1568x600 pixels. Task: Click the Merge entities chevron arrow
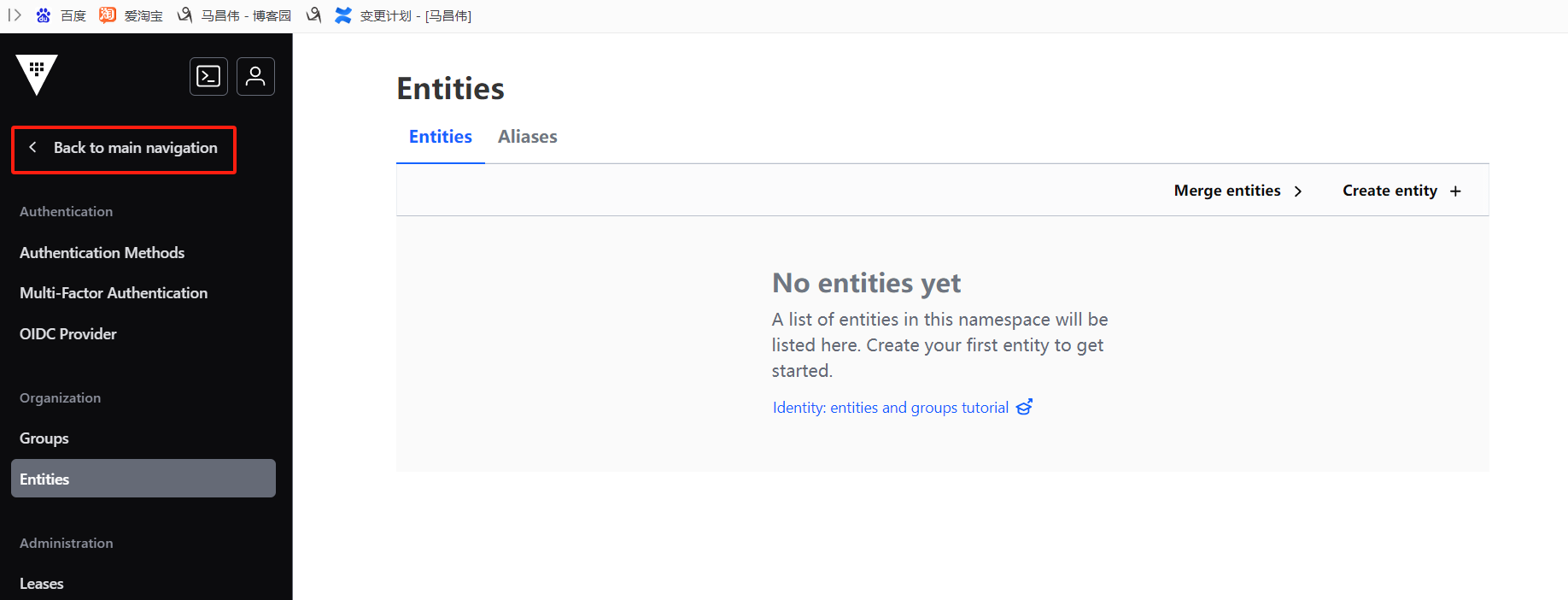click(x=1298, y=191)
